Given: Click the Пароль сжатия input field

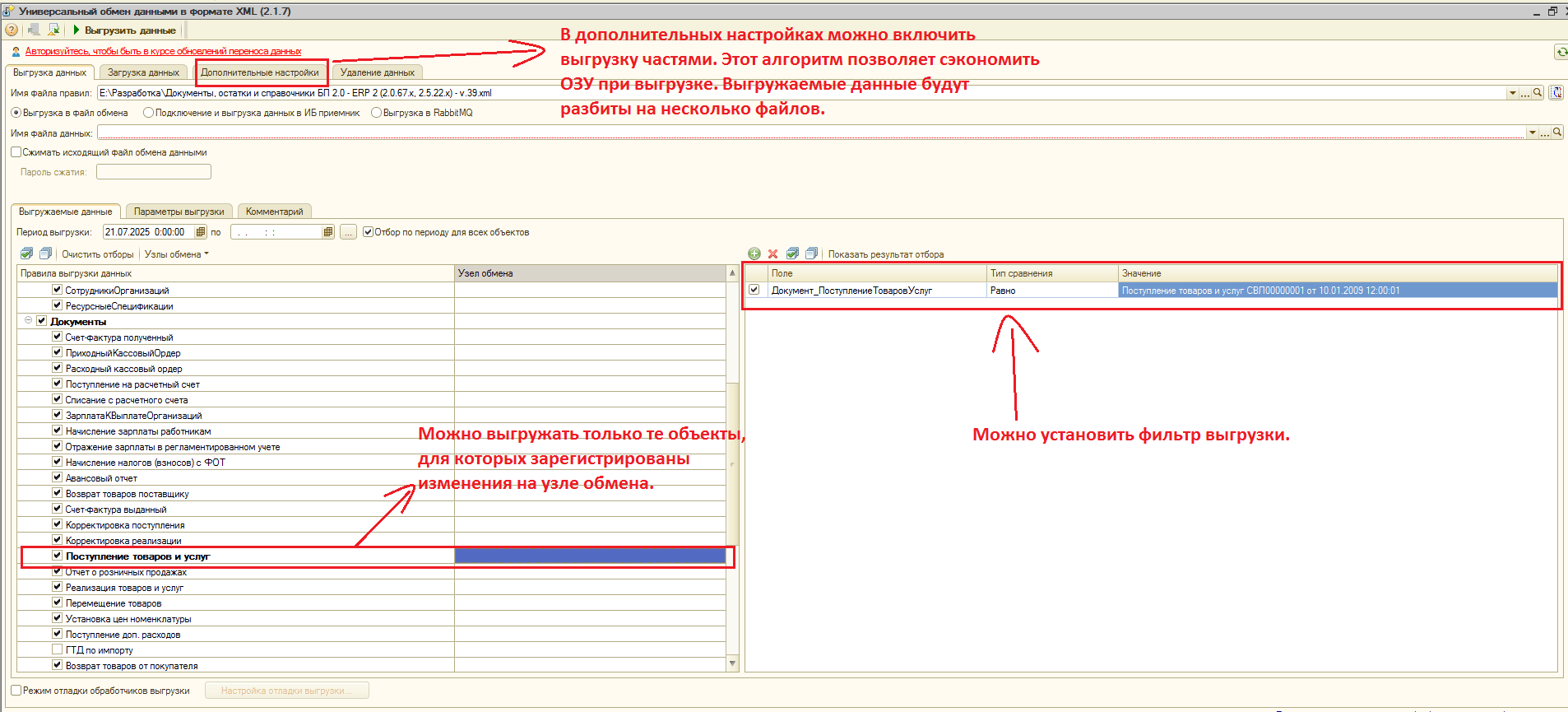Looking at the screenshot, I should (154, 171).
